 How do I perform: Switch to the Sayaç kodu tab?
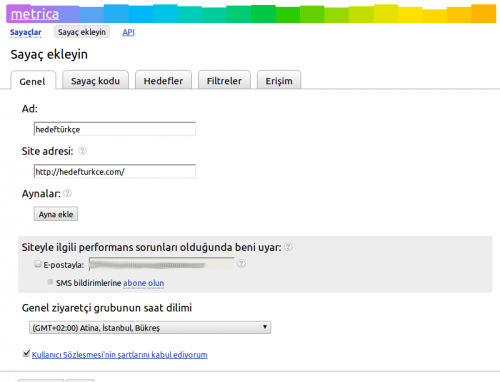[95, 80]
